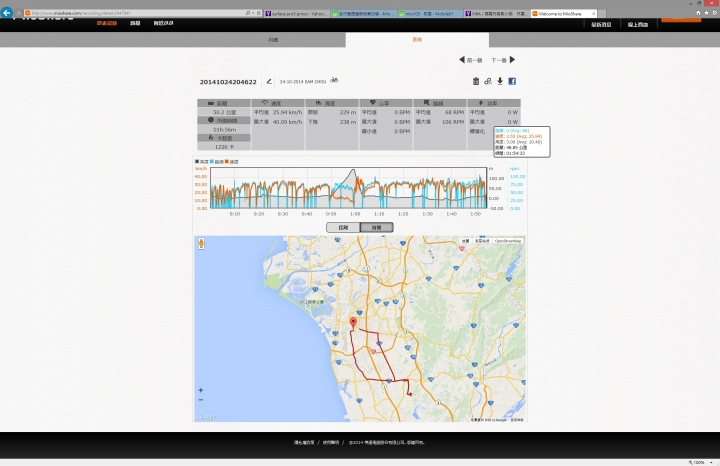This screenshot has height=466, width=720.
Task: Edit activity name with the pencil icon
Action: pos(269,81)
